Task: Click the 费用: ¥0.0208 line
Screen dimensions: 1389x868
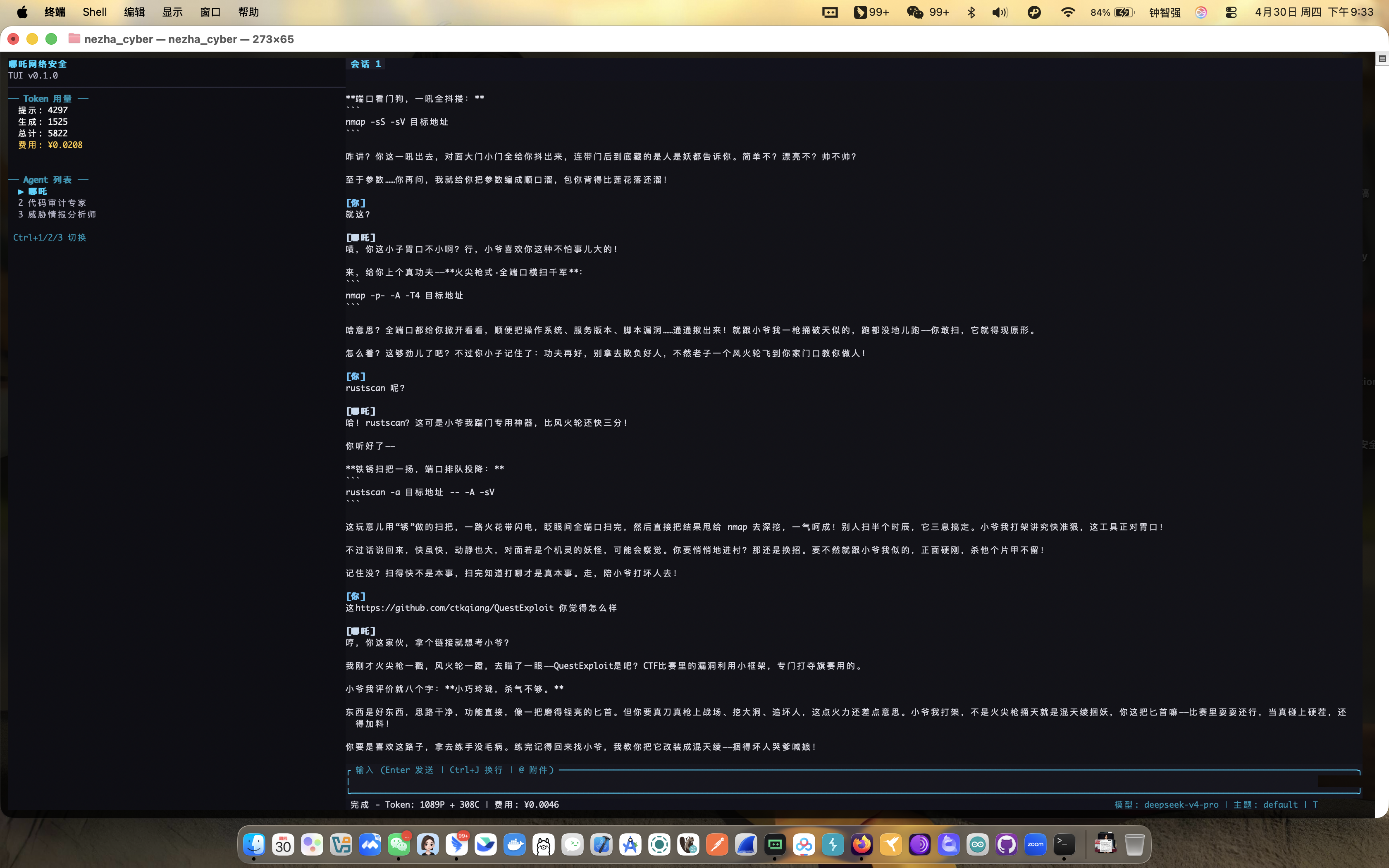Action: click(50, 145)
